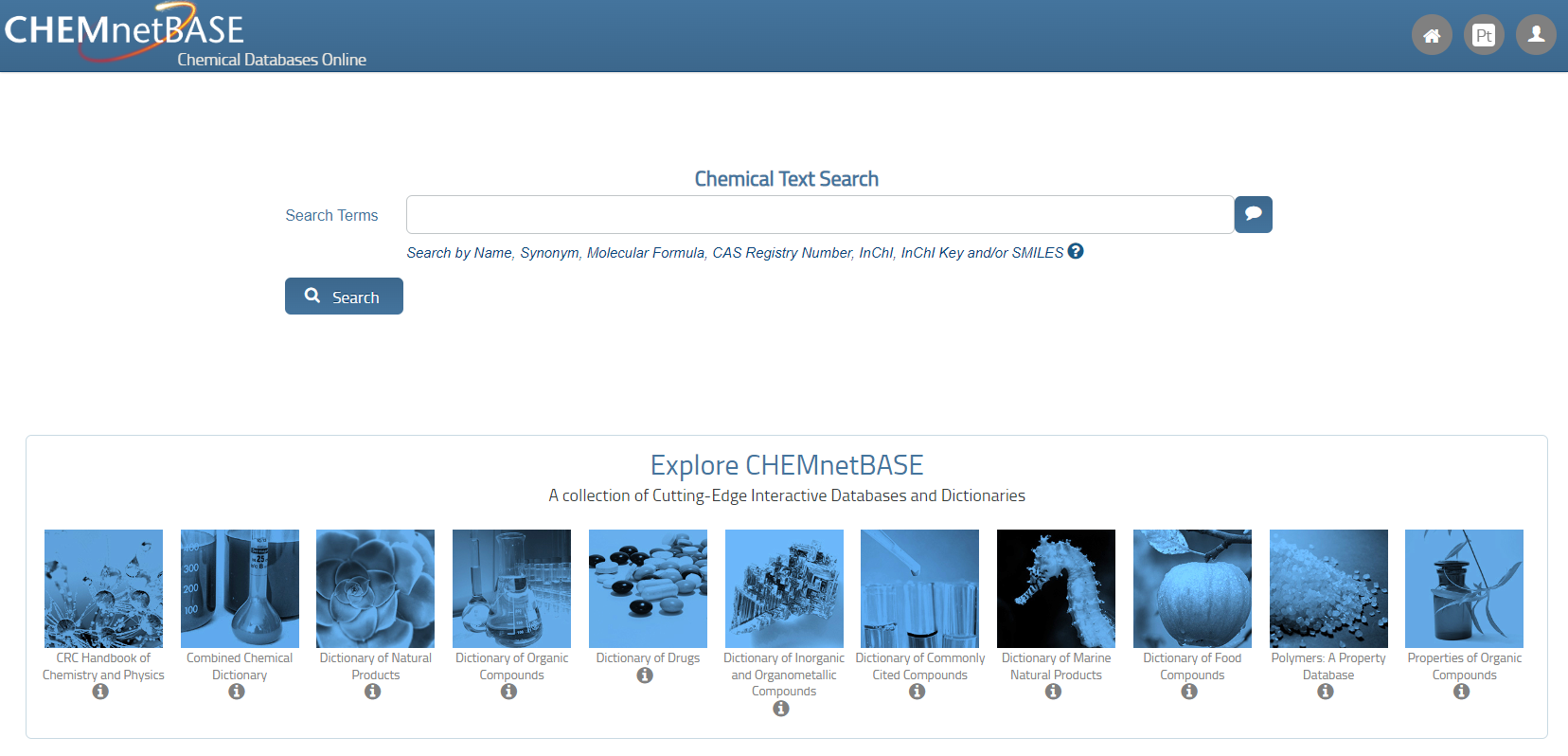Follow Dictionary of Marine Natural Products text link
This screenshot has height=756, width=1568.
(1056, 666)
